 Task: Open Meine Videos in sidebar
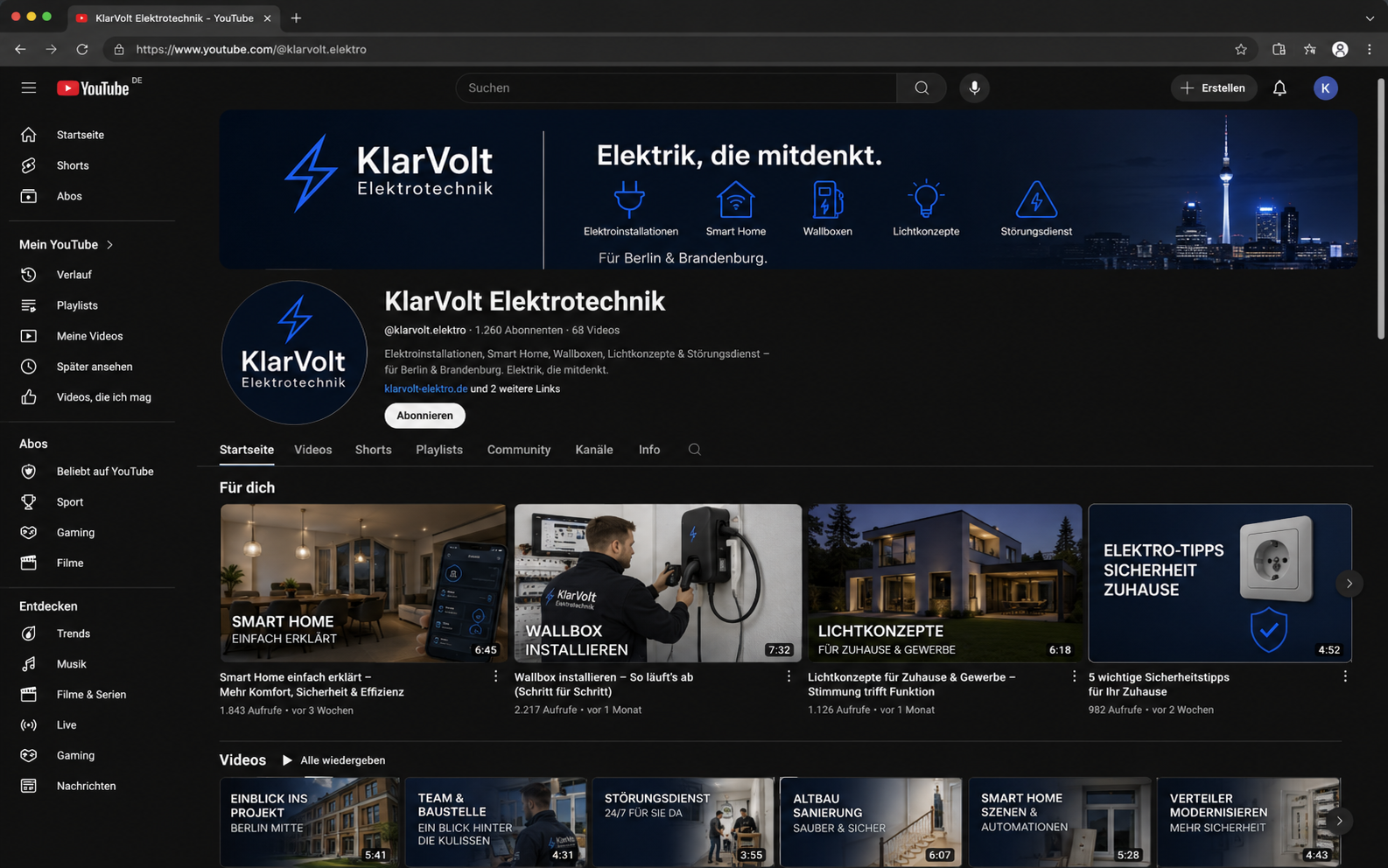88,336
